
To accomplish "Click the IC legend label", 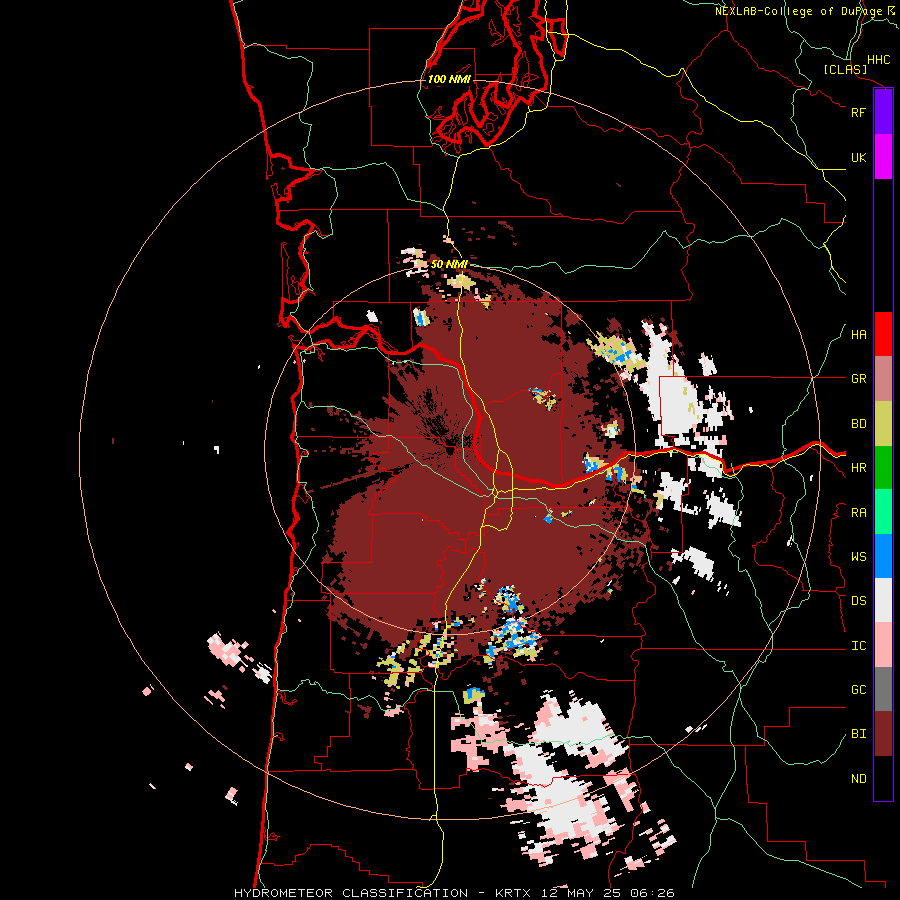I will tap(858, 646).
